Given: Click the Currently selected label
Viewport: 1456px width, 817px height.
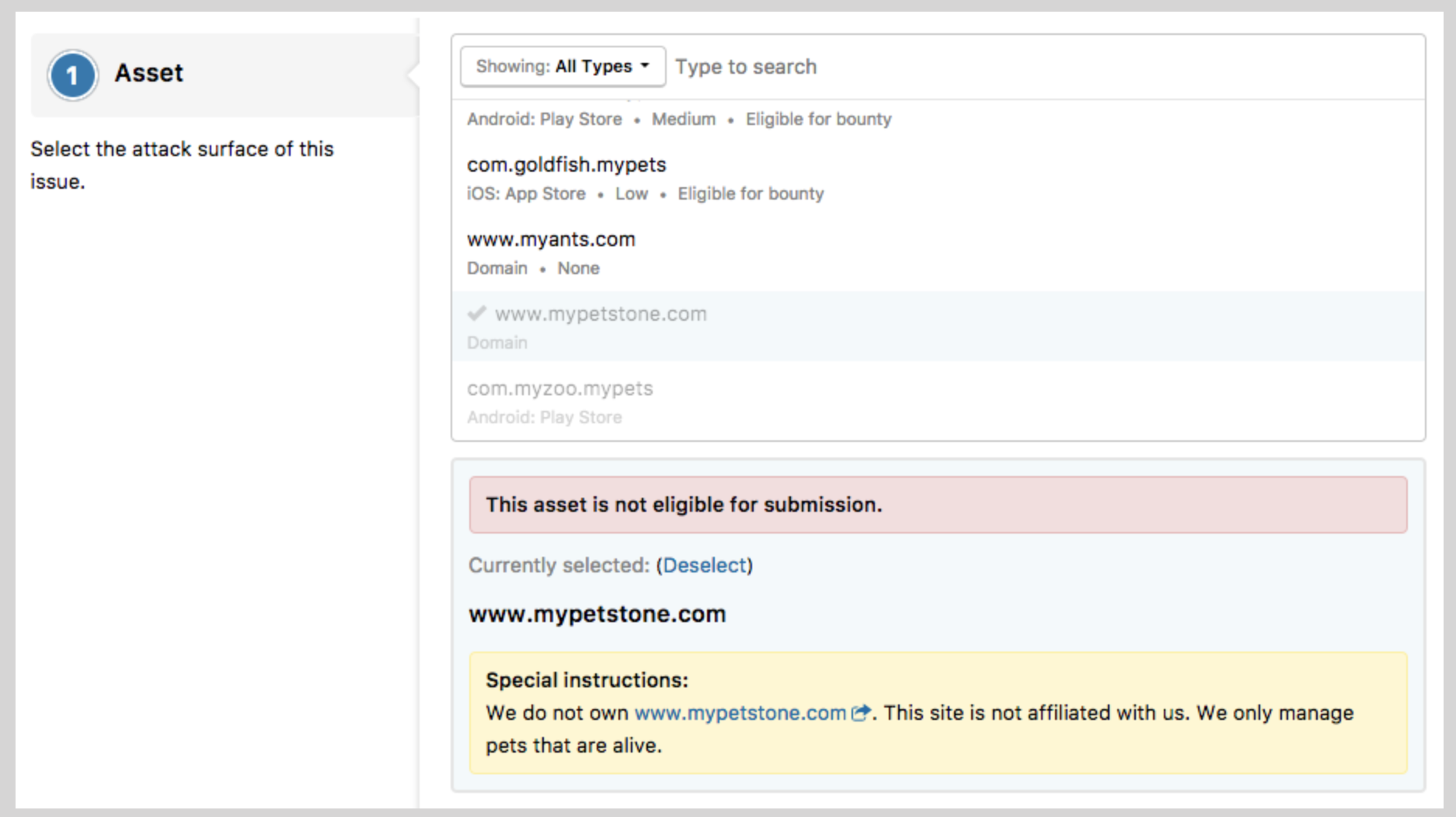Looking at the screenshot, I should [558, 565].
